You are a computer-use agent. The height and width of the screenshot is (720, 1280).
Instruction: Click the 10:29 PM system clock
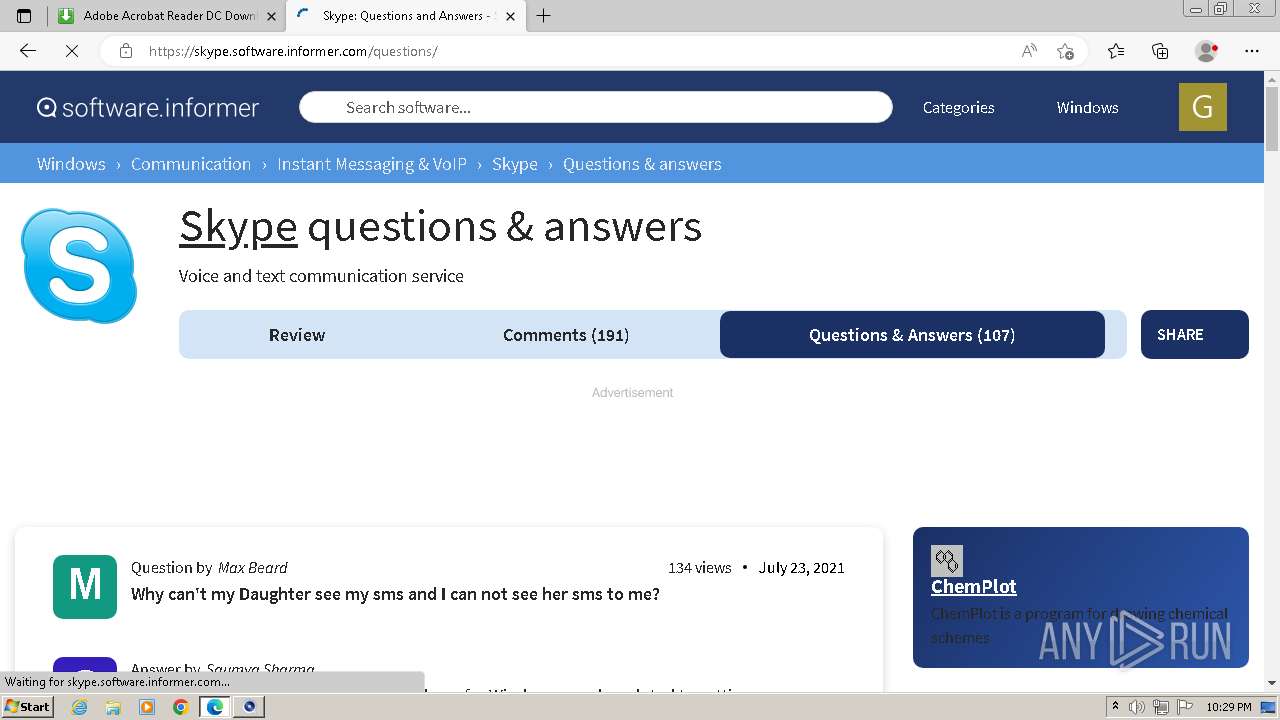(1229, 707)
